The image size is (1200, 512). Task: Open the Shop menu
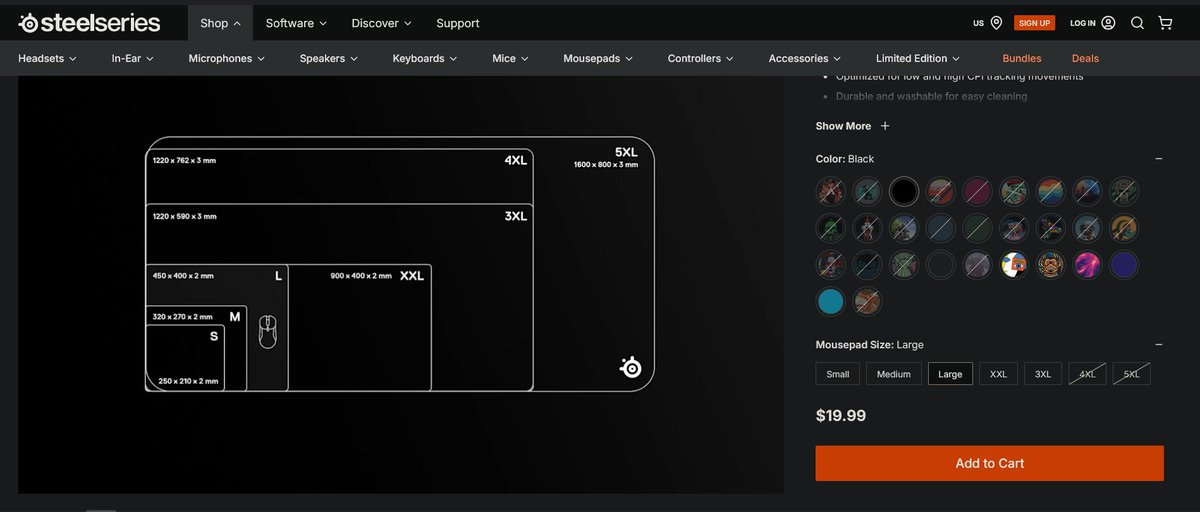click(220, 23)
